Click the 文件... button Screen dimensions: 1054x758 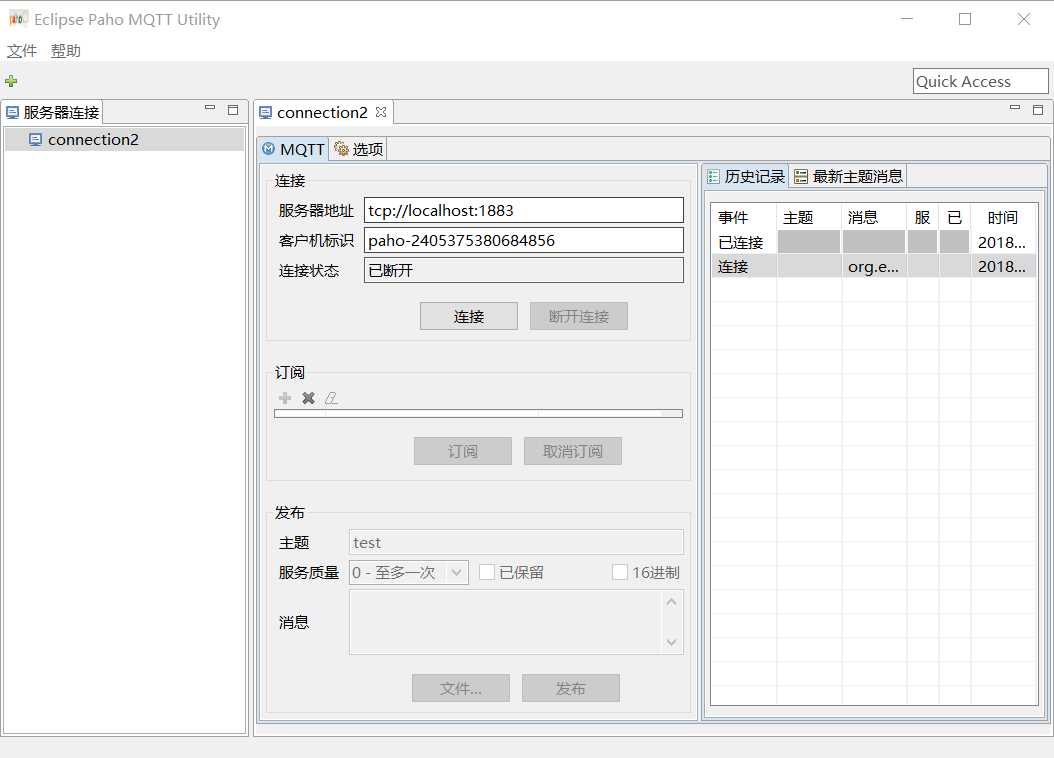pos(460,688)
